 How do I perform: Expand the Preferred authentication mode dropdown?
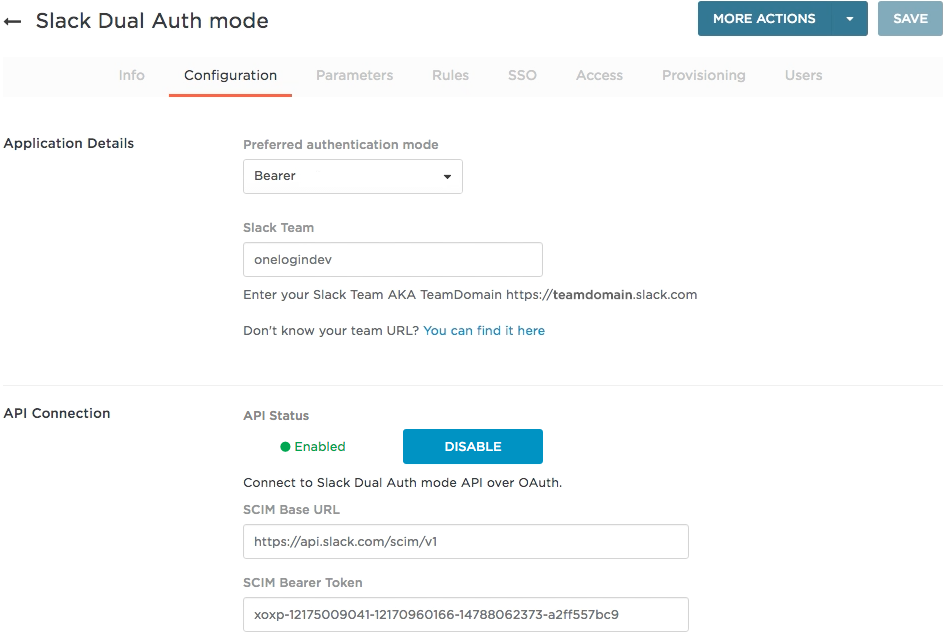(353, 176)
